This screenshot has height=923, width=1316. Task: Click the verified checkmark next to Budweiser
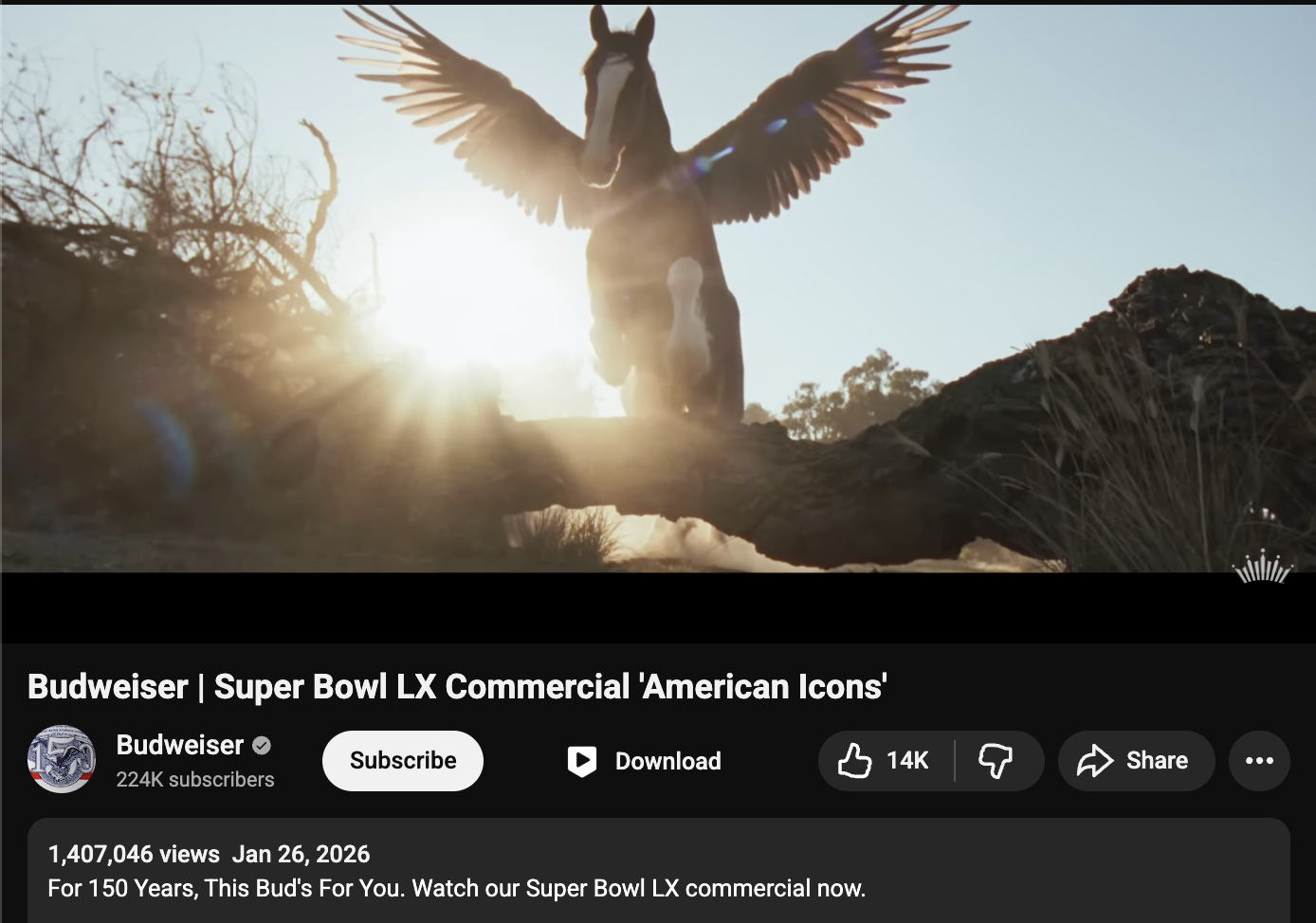(x=262, y=746)
